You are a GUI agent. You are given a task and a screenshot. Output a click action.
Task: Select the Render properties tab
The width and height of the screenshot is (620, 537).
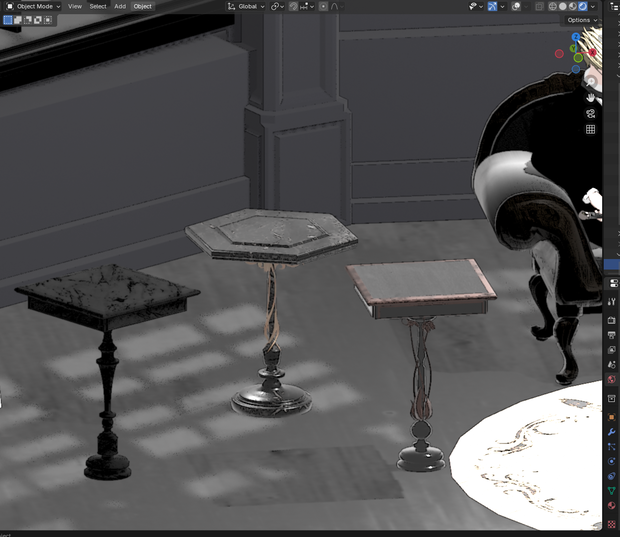(611, 320)
